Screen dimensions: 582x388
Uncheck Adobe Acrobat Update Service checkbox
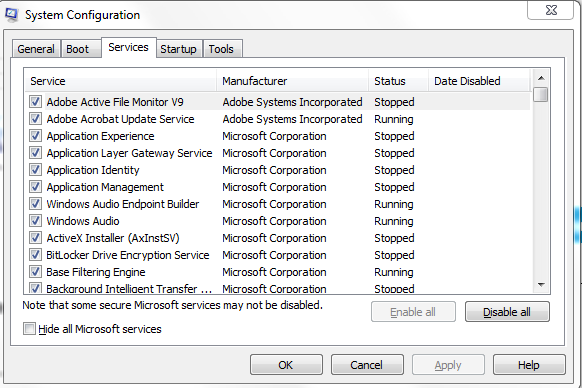35,118
